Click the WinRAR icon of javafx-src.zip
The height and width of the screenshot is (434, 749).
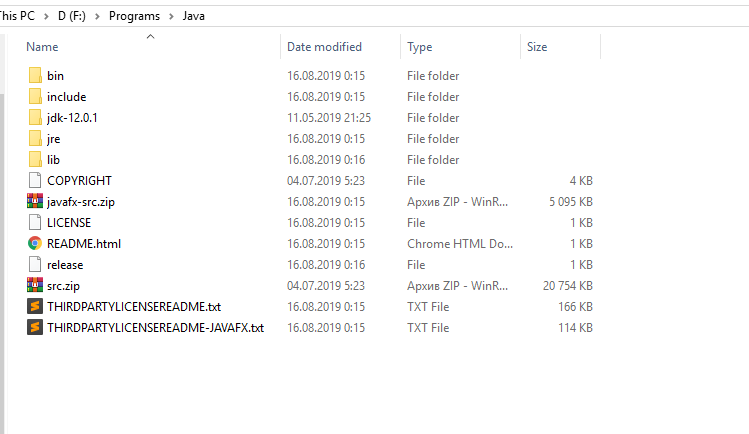click(x=35, y=201)
